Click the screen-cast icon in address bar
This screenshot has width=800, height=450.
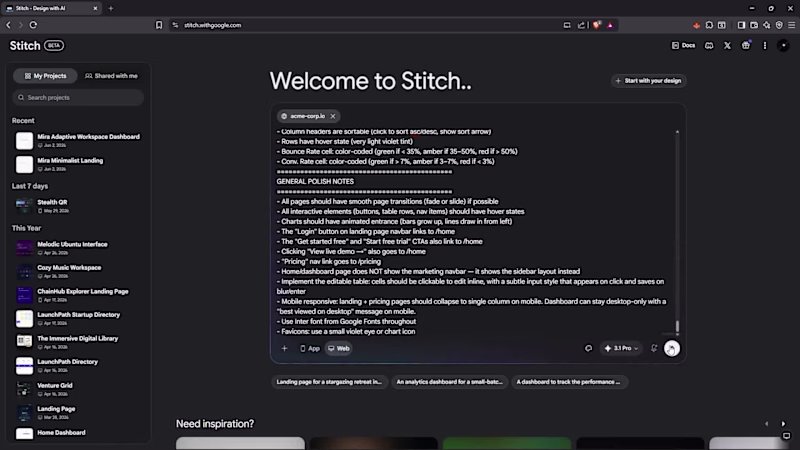tap(567, 25)
